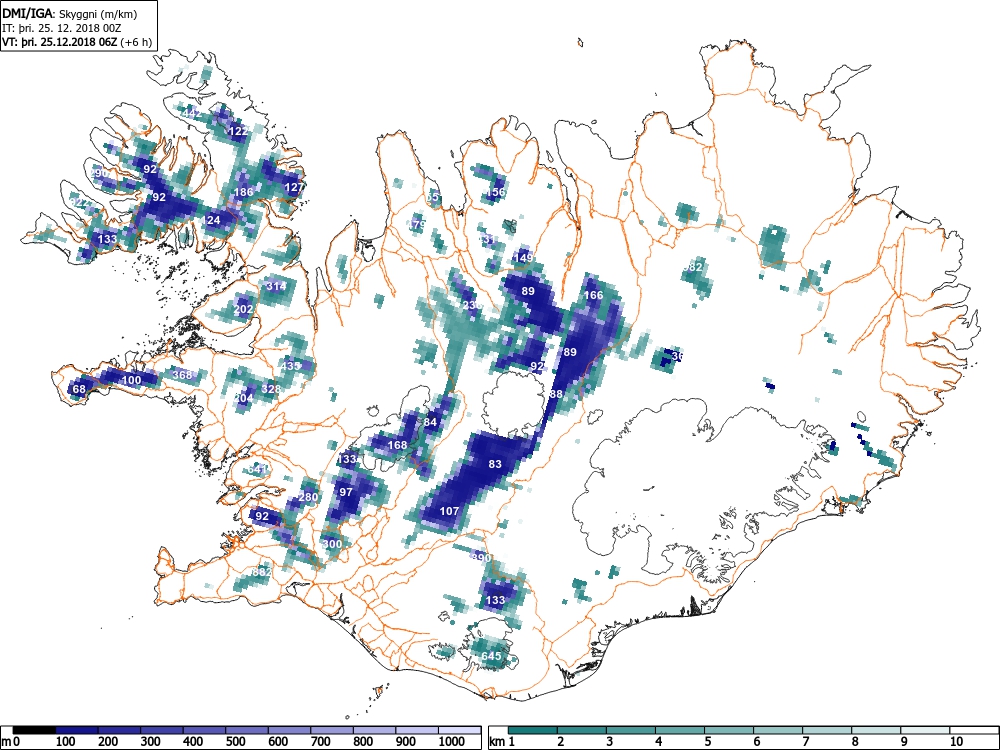Image resolution: width=1000 pixels, height=750 pixels.
Task: Select the lightest lavender swatch above the 1000 label
Action: coord(459,730)
